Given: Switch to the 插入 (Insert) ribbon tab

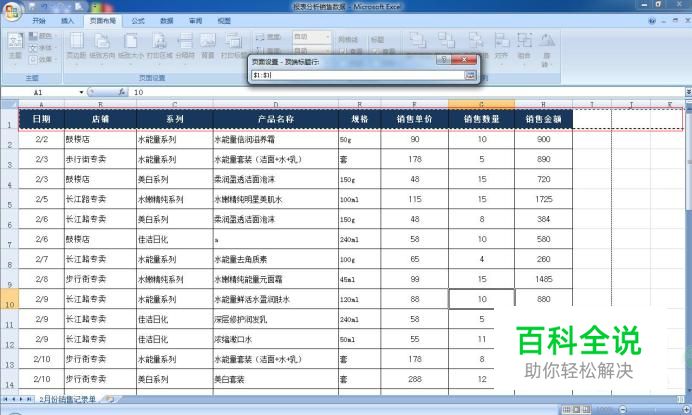Looking at the screenshot, I should [x=67, y=21].
